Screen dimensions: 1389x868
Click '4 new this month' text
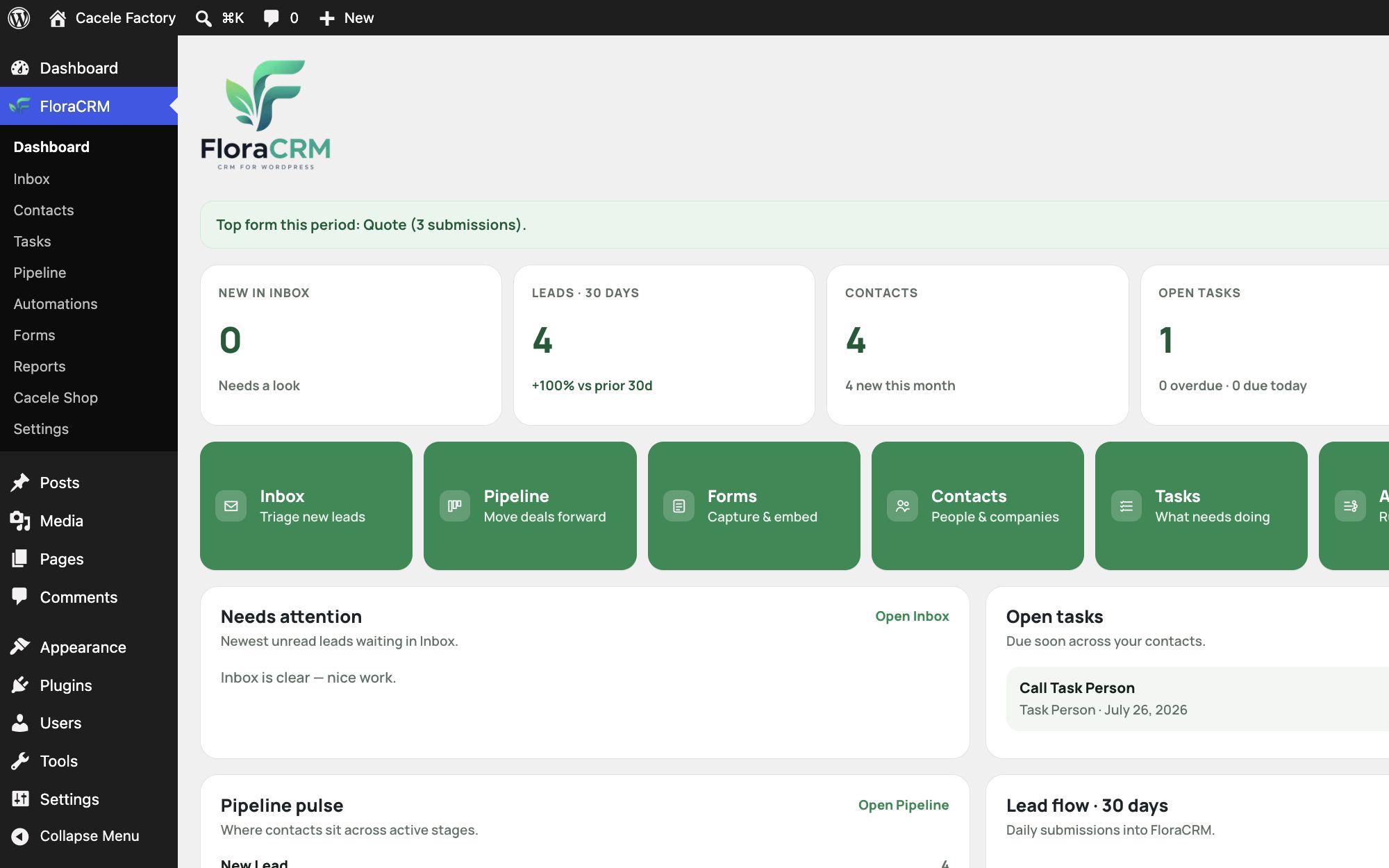click(x=900, y=385)
